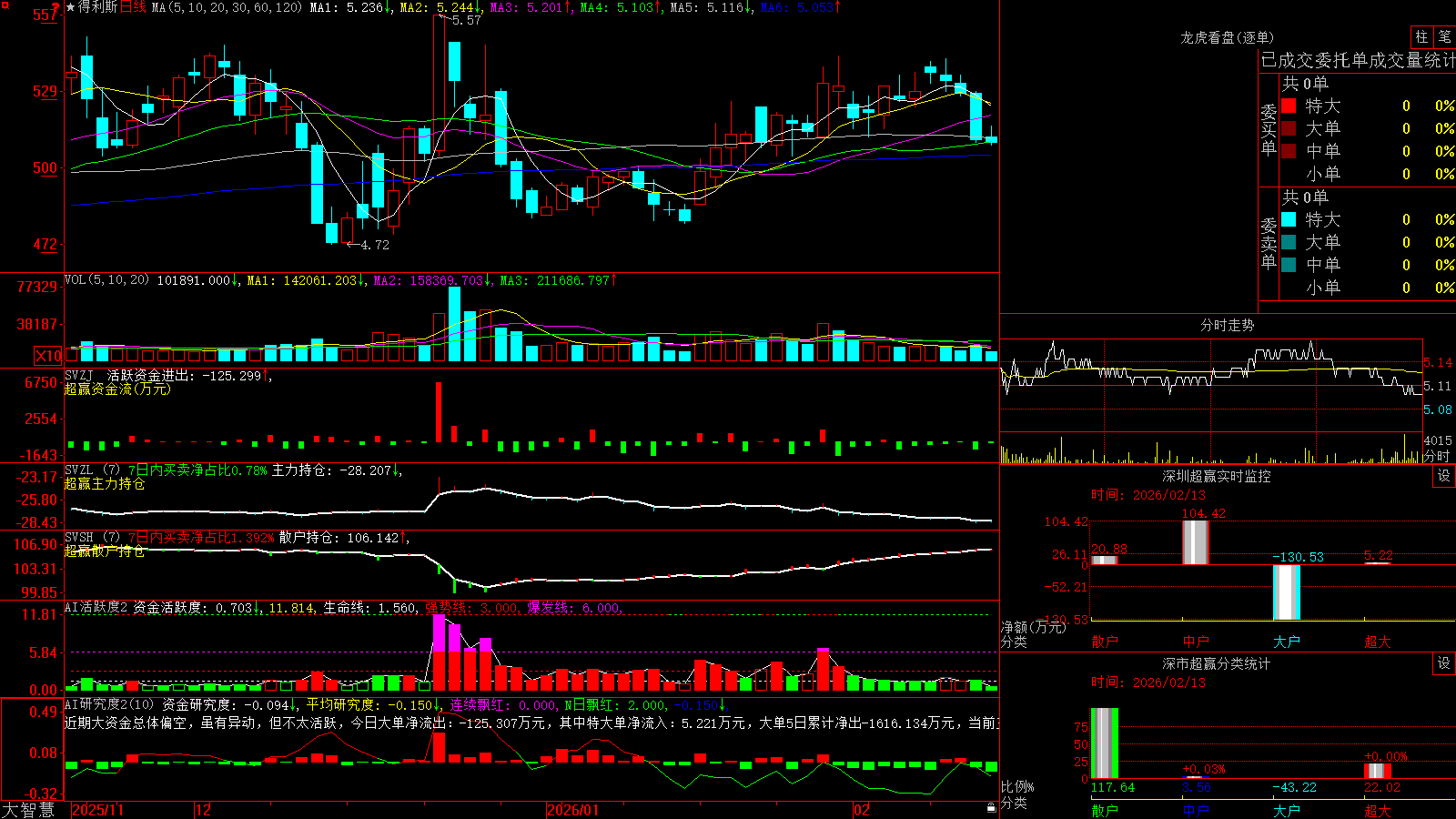
Task: Click the AI活跃度2 indicator name
Action: click(96, 607)
